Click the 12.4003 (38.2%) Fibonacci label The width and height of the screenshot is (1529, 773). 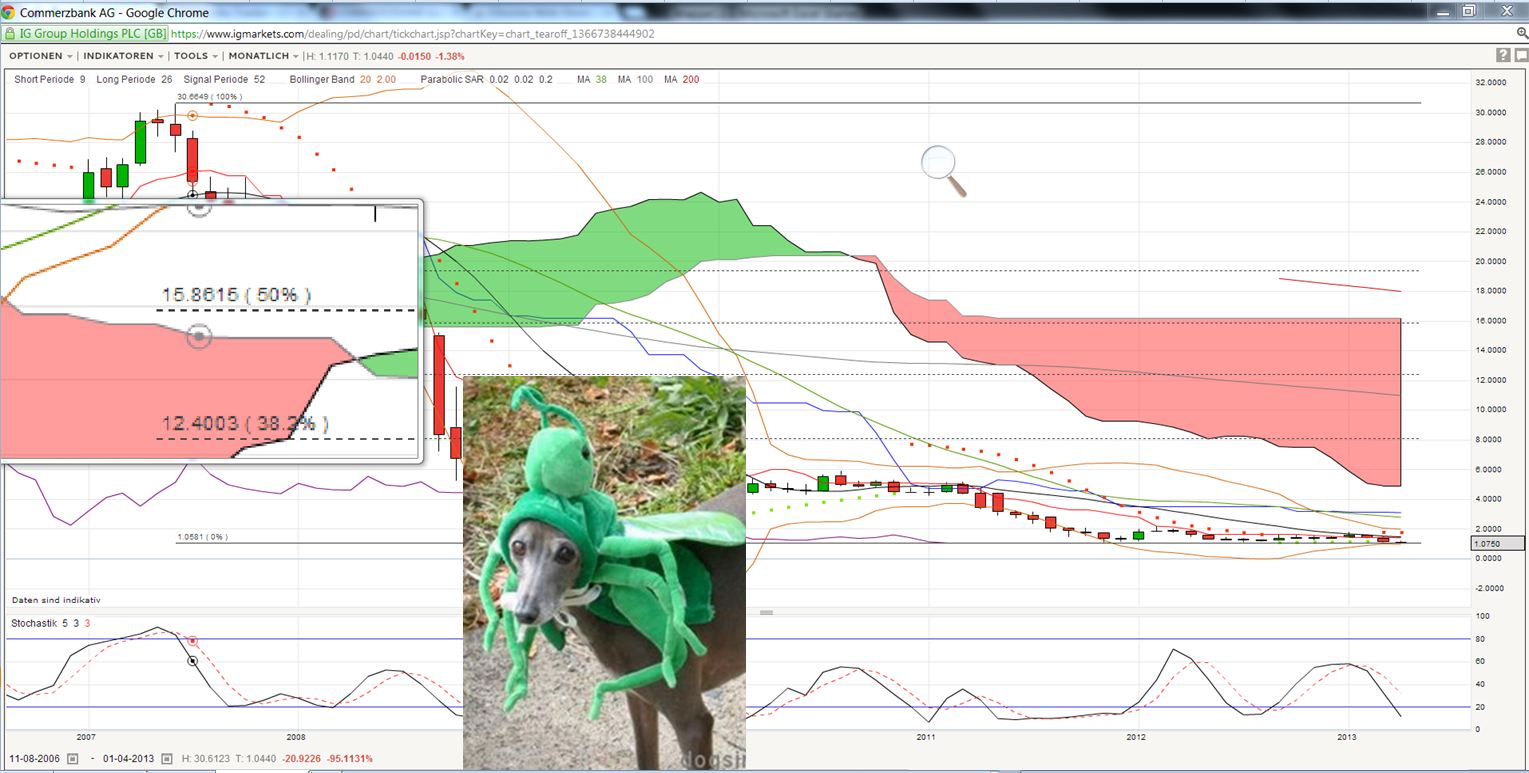(x=245, y=423)
